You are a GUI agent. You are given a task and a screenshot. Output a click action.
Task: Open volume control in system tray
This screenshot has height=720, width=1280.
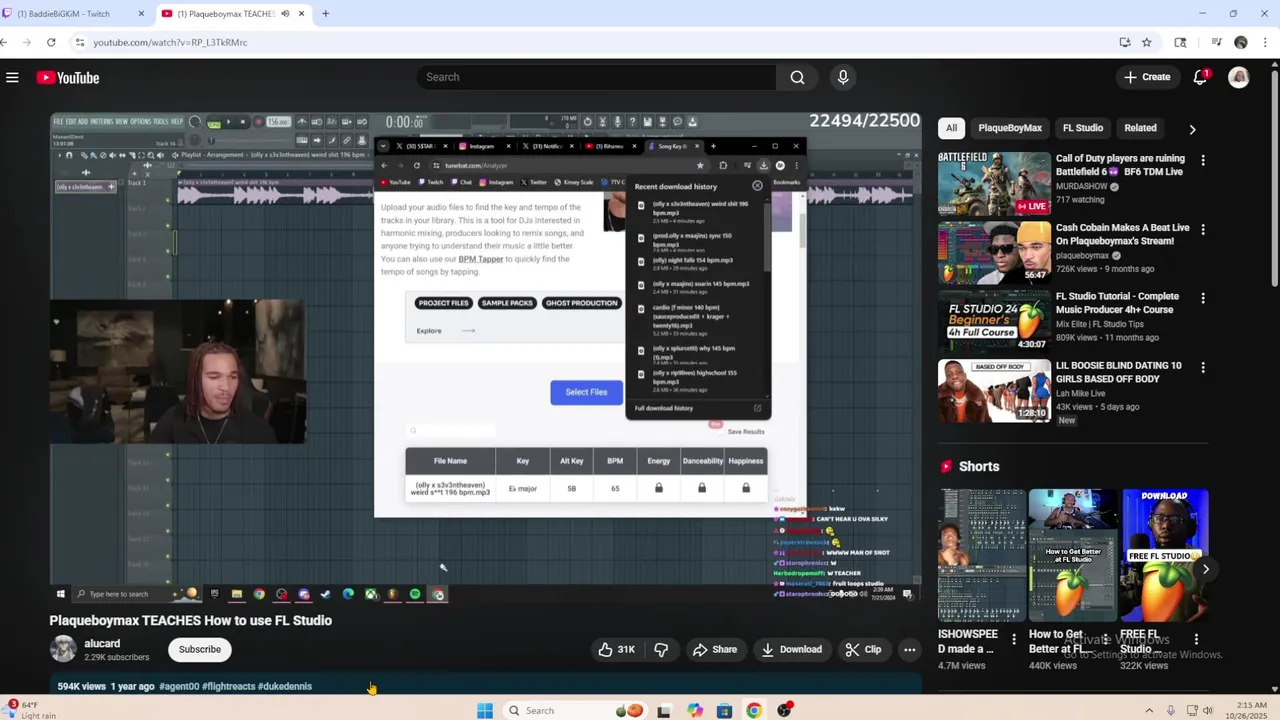click(x=1208, y=710)
